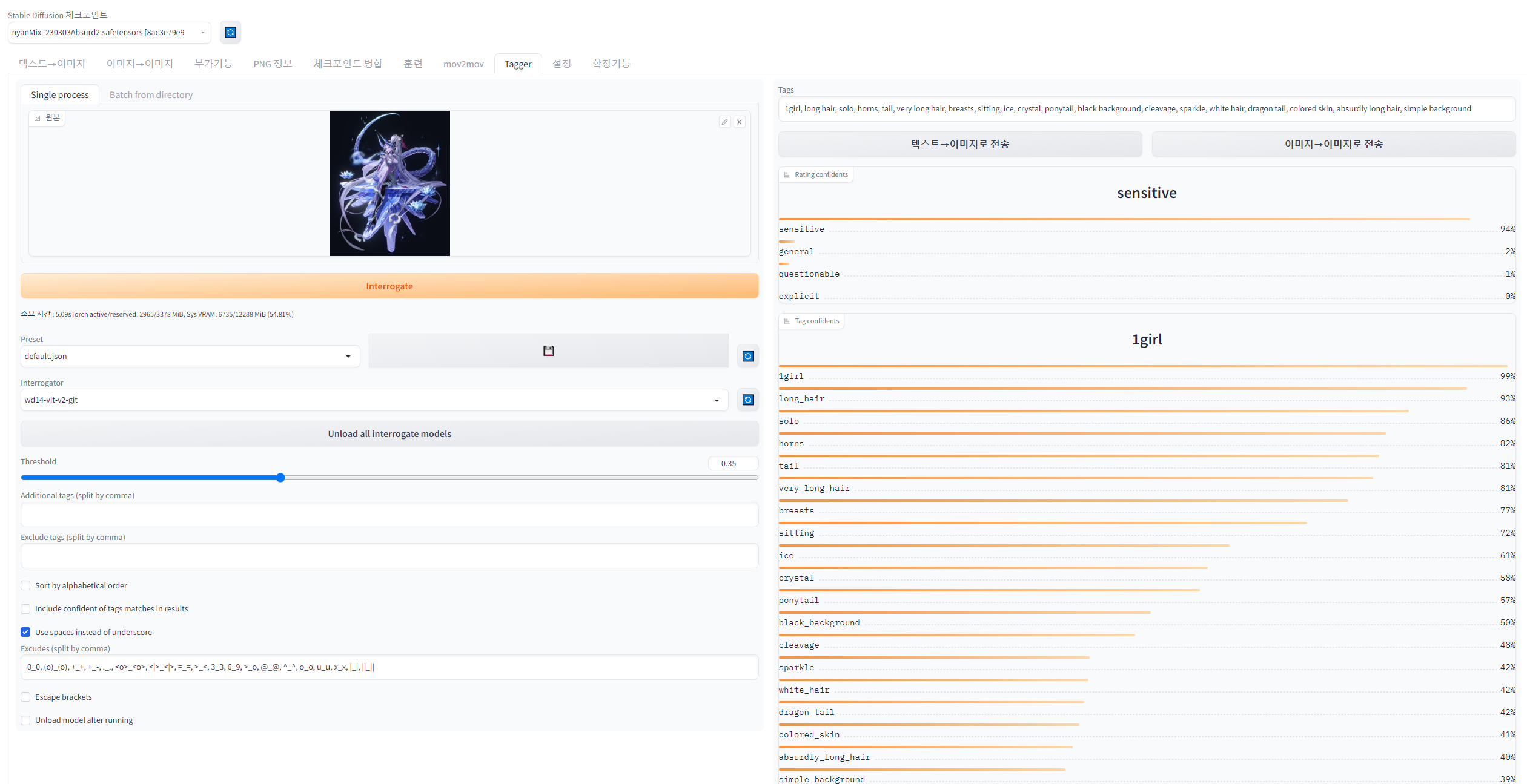Click the Threshold slider handle
Image resolution: width=1527 pixels, height=784 pixels.
280,478
